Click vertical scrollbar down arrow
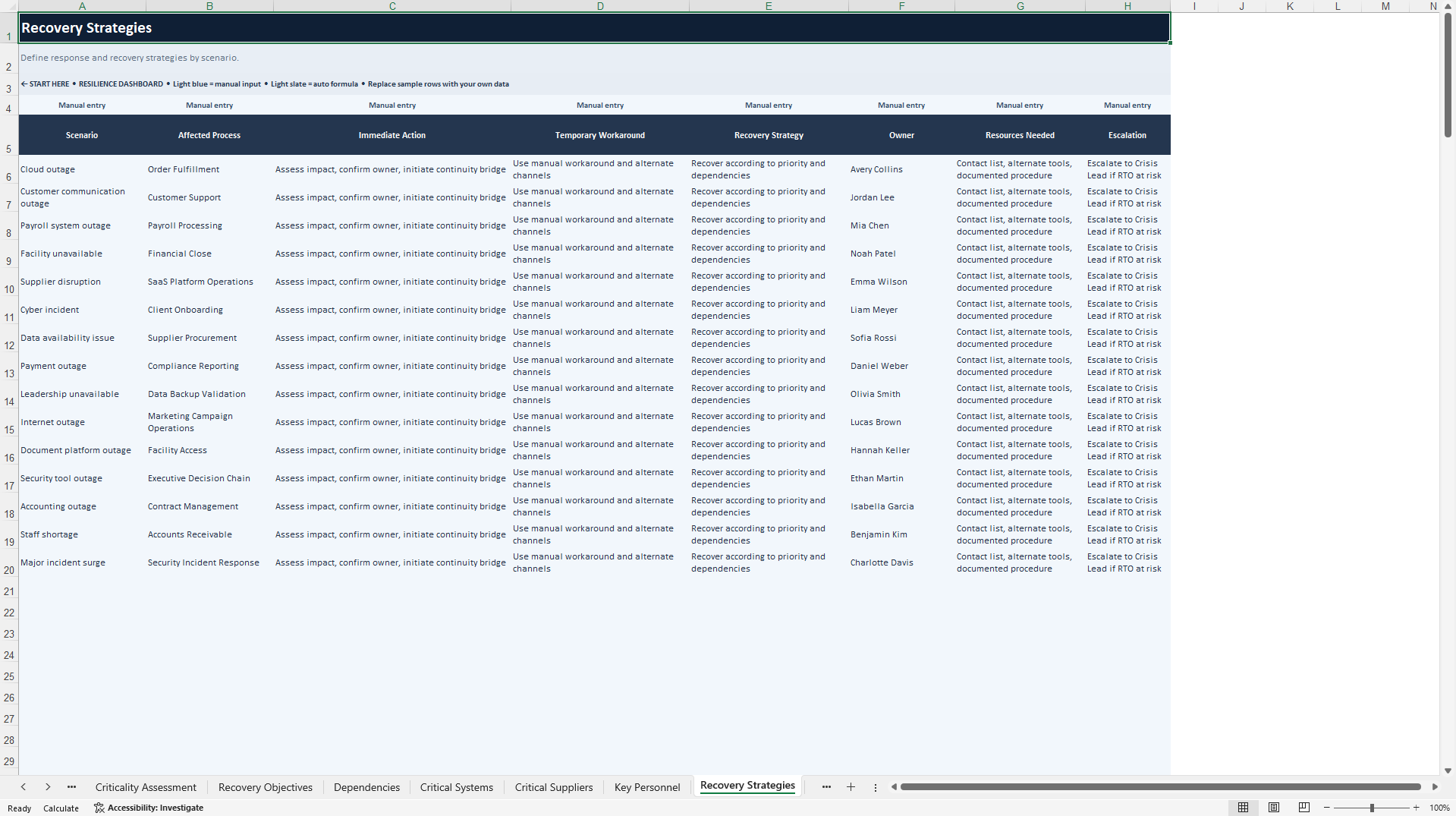Viewport: 1456px width, 816px height. (x=1448, y=770)
